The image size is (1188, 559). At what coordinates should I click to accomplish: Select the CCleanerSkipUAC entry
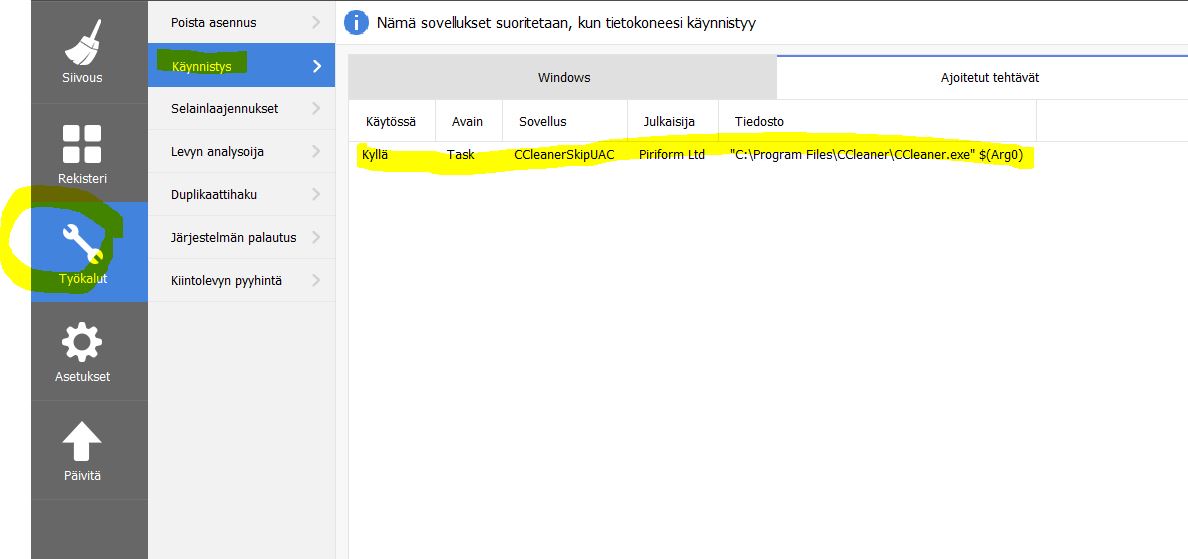tap(564, 155)
